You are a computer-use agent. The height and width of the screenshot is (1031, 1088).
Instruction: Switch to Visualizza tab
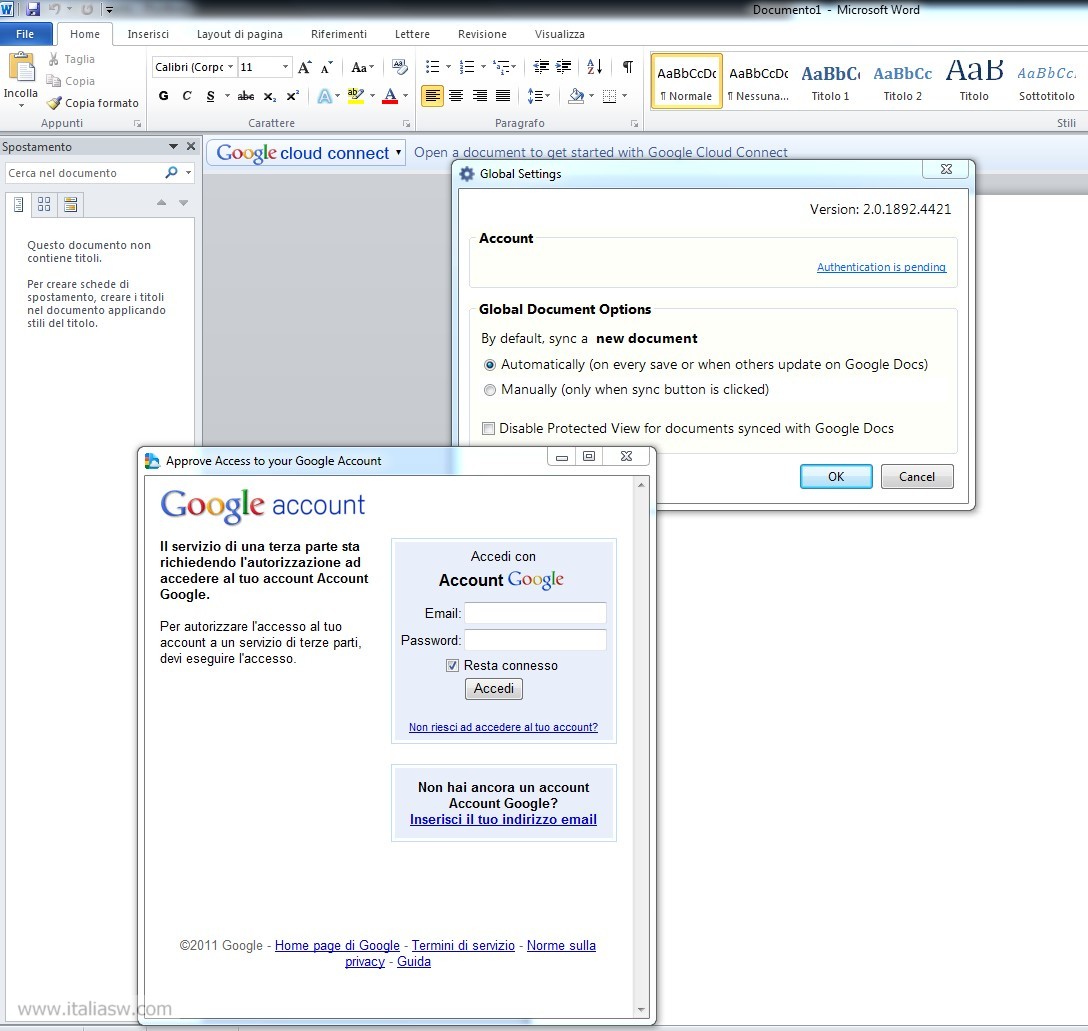coord(559,34)
